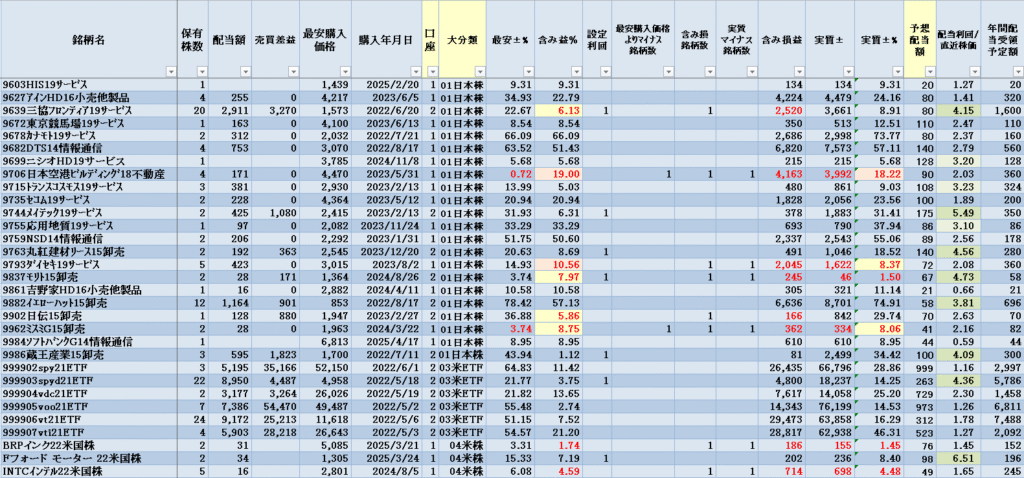Open the 最安購入価格 column filter dropdown

pos(344,72)
